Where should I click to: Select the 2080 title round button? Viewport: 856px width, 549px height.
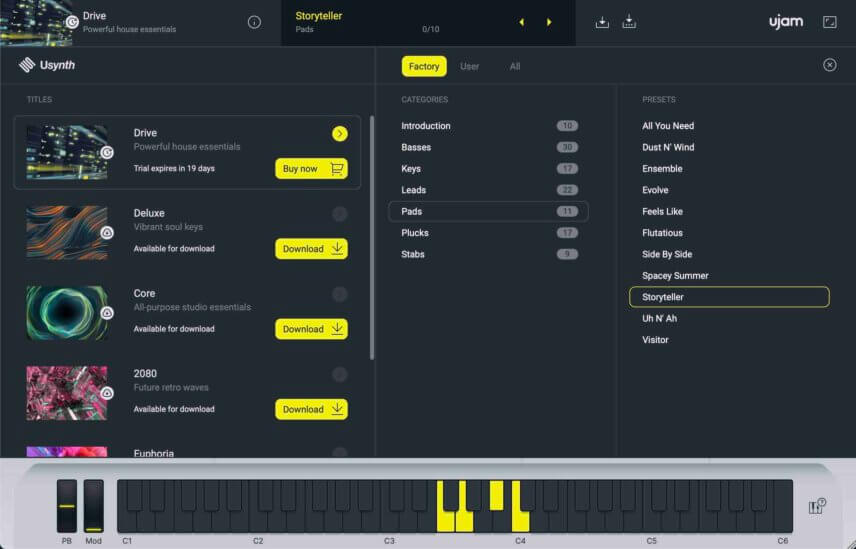(340, 374)
